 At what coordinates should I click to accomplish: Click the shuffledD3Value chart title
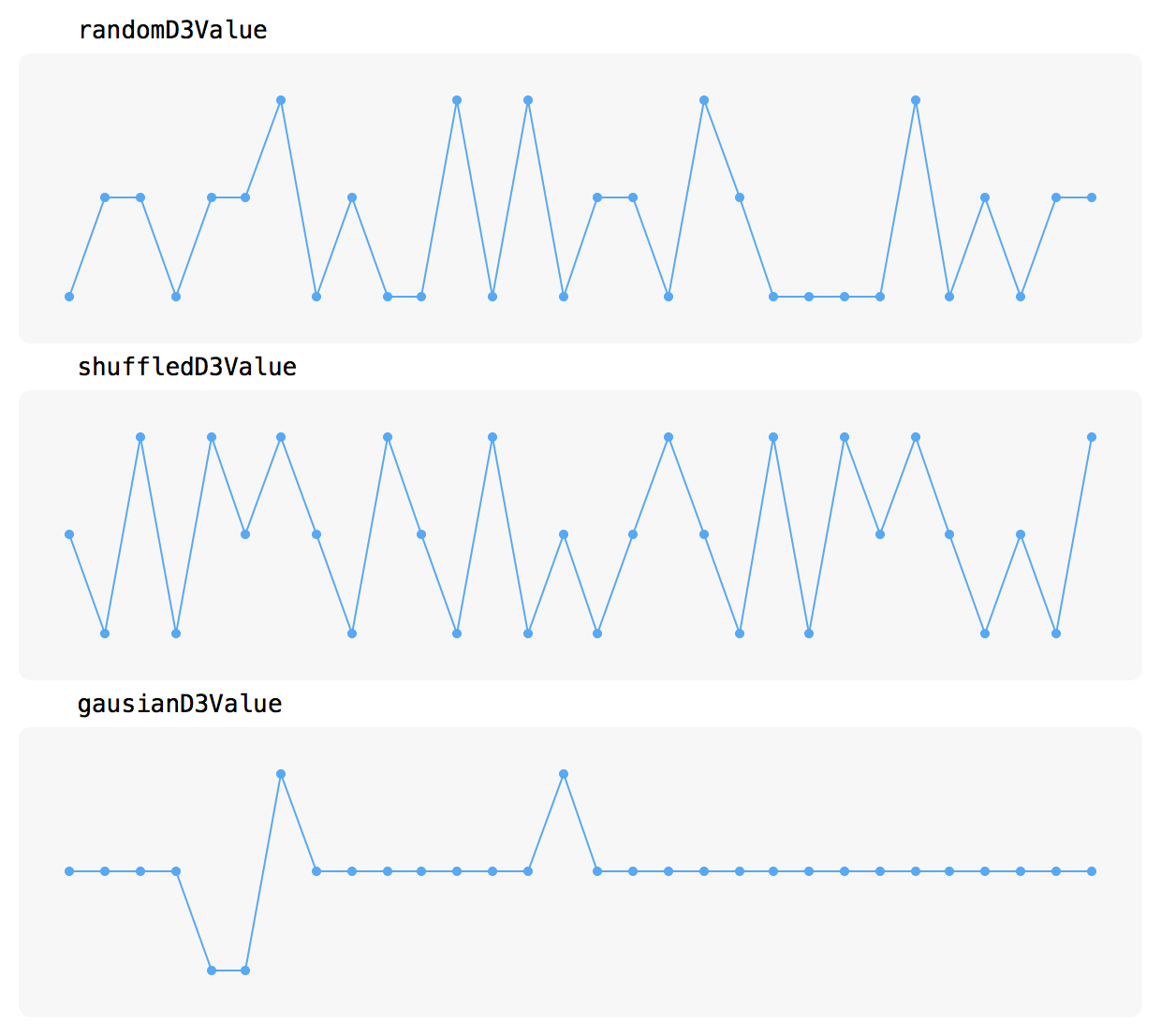point(187,367)
